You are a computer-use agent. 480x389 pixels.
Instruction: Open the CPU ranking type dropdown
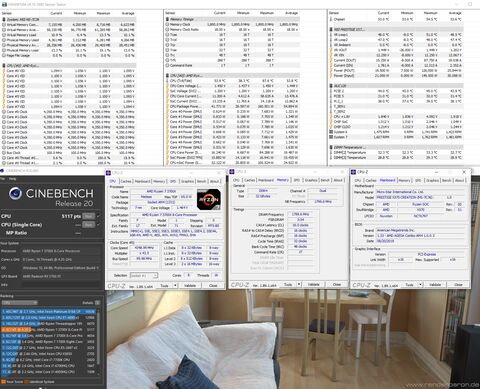pos(19,303)
